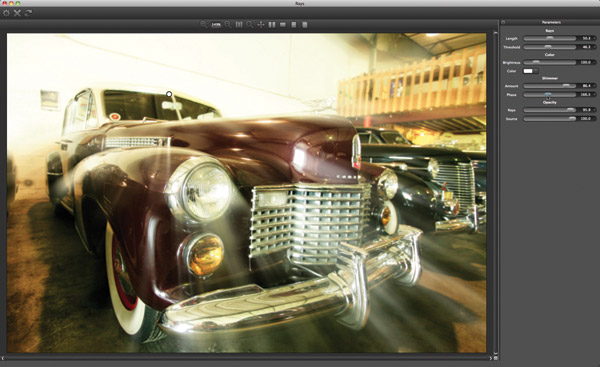Click the Brightness value field
Image resolution: width=600 pixels, height=367 pixels.
[586, 62]
